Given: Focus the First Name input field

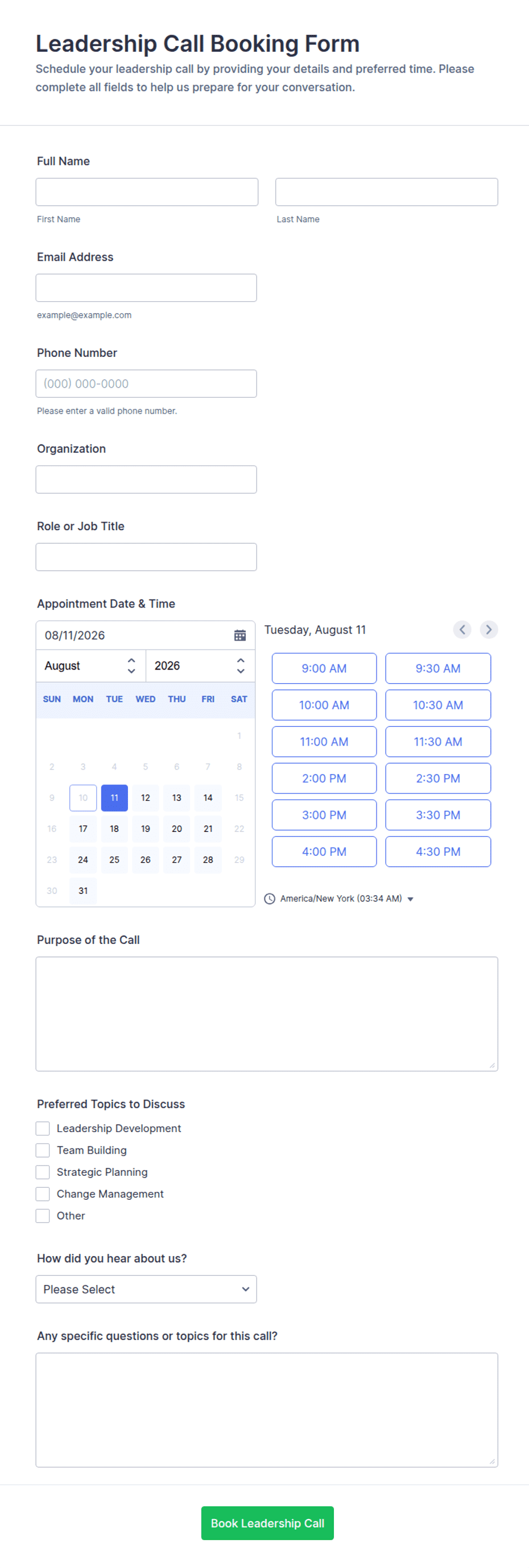Looking at the screenshot, I should click(x=147, y=192).
